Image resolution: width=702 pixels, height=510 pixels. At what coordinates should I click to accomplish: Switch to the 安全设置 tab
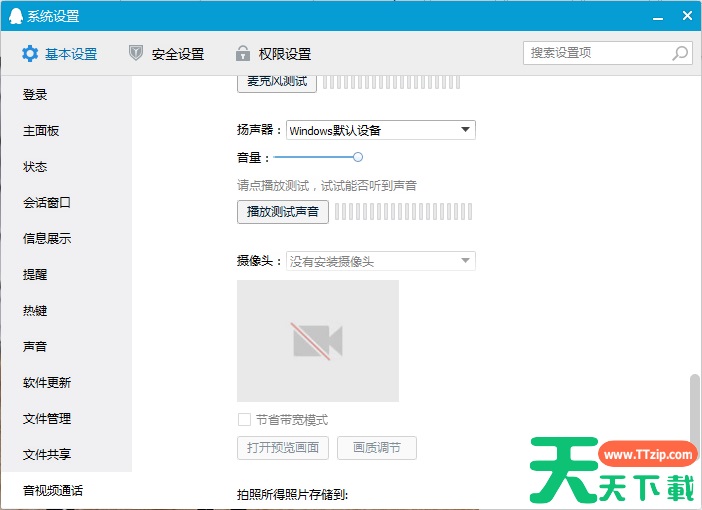pyautogui.click(x=177, y=54)
